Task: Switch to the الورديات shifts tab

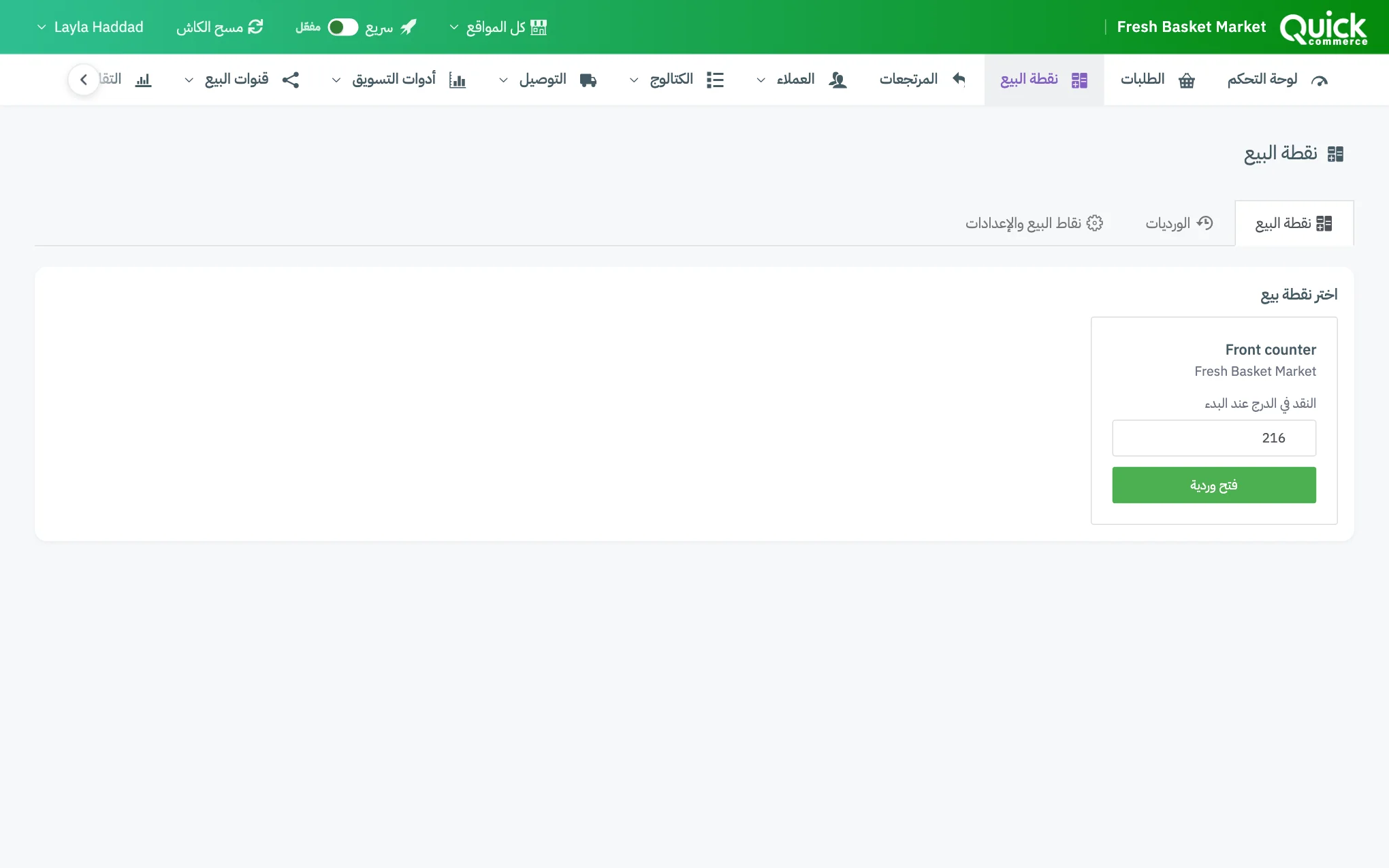Action: 1179,223
